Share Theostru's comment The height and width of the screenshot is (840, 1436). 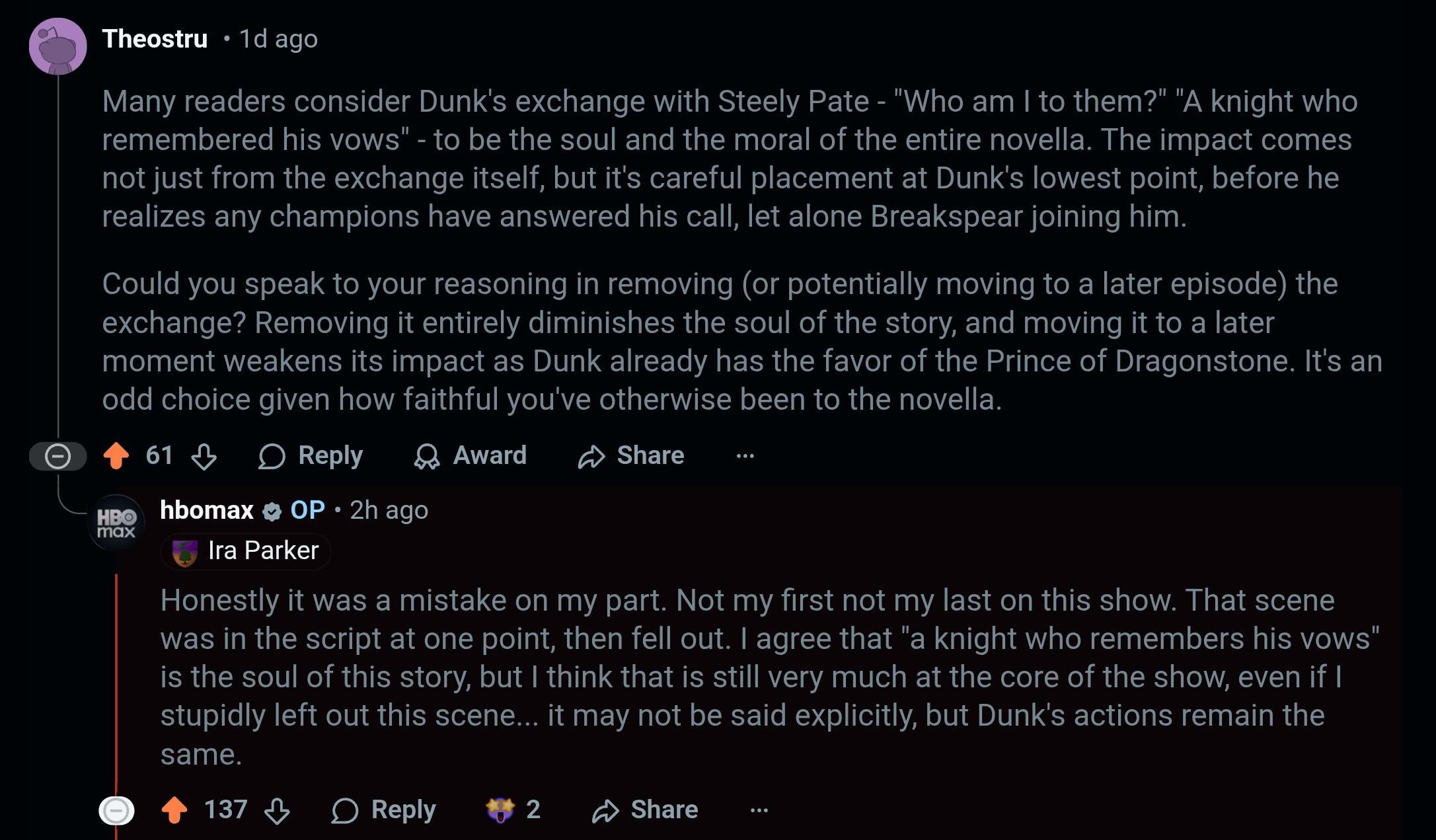click(x=631, y=456)
